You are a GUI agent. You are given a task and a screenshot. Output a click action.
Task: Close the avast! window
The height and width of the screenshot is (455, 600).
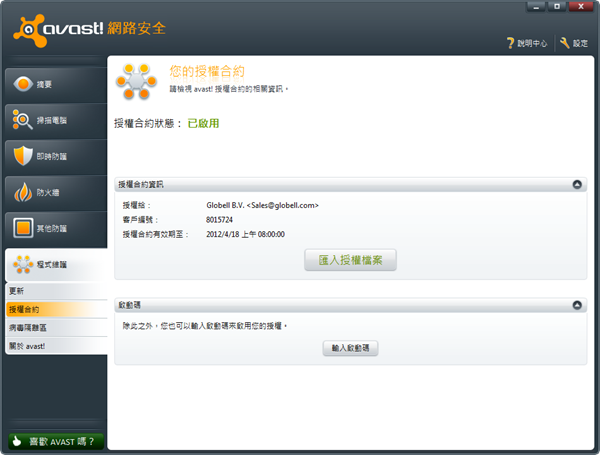(x=580, y=7)
